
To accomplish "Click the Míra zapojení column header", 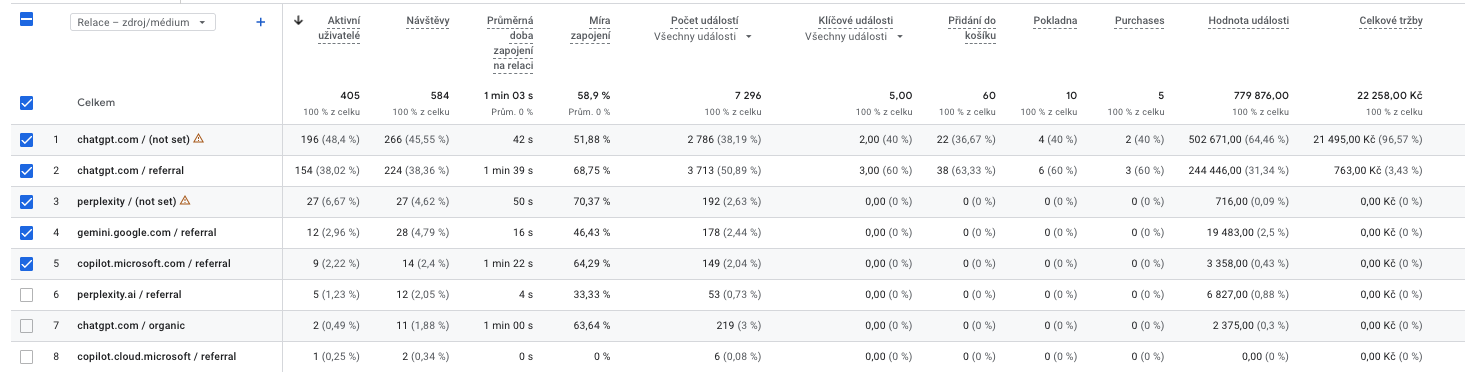I will coord(590,28).
